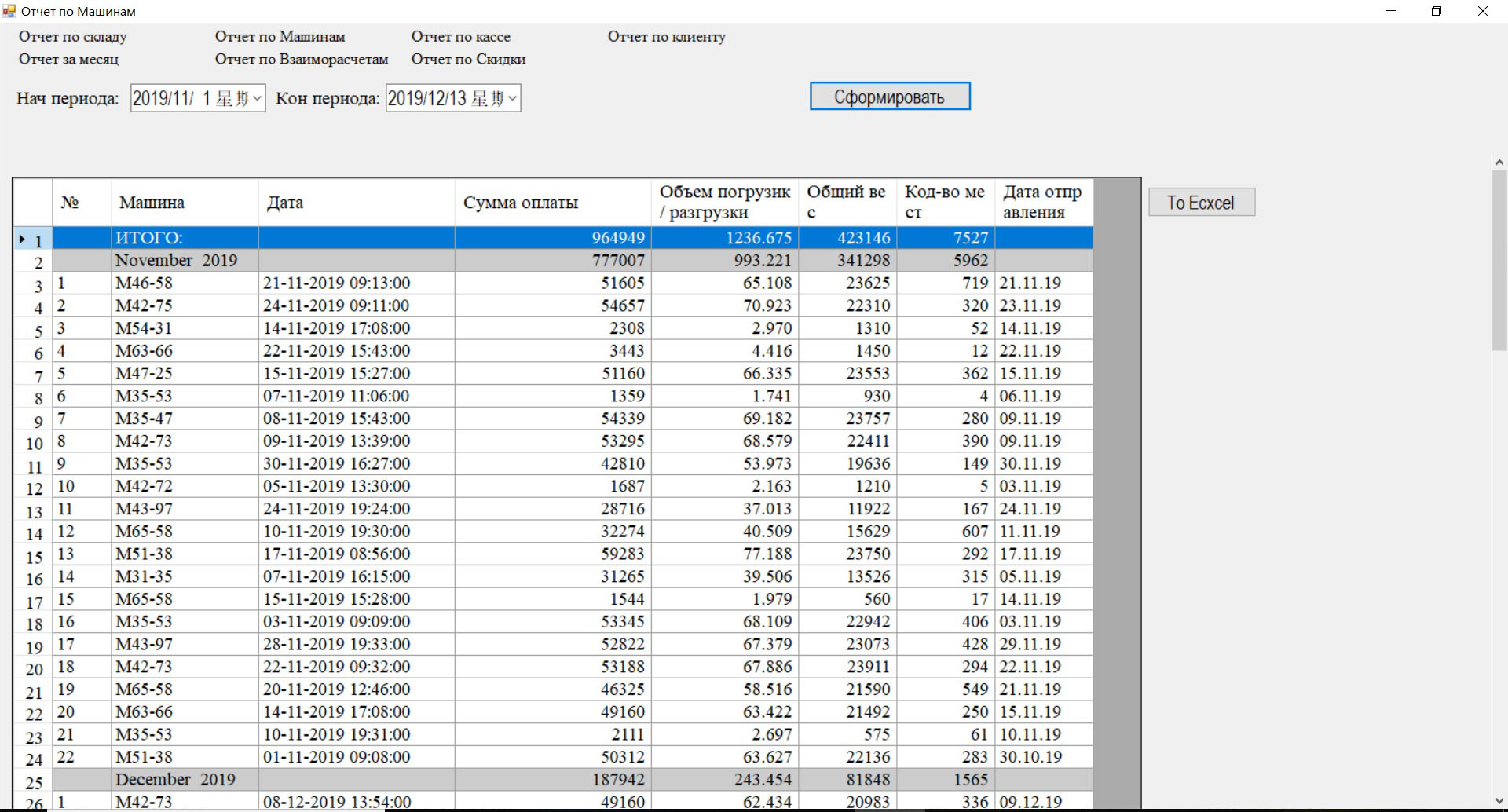The width and height of the screenshot is (1508, 812).
Task: Open the 'Отчет по кассе' menu
Action: (x=460, y=37)
